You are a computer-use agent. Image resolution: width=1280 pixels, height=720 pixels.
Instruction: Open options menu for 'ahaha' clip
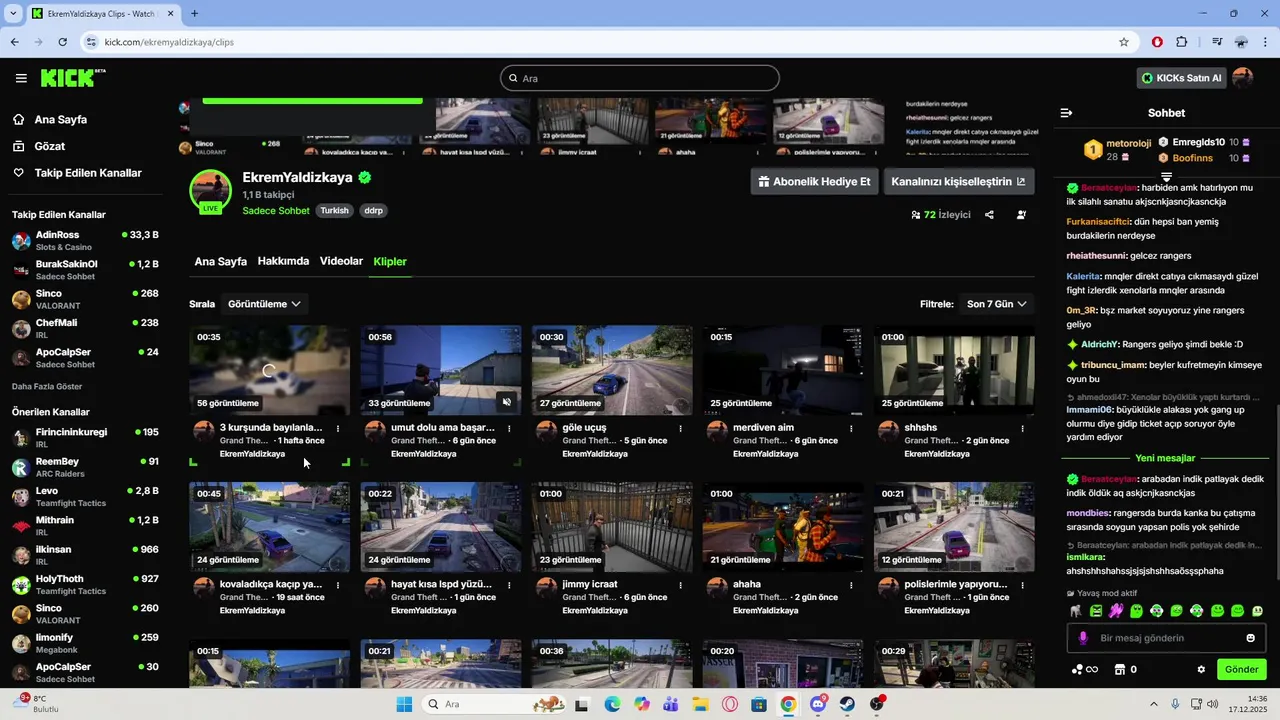coord(851,585)
